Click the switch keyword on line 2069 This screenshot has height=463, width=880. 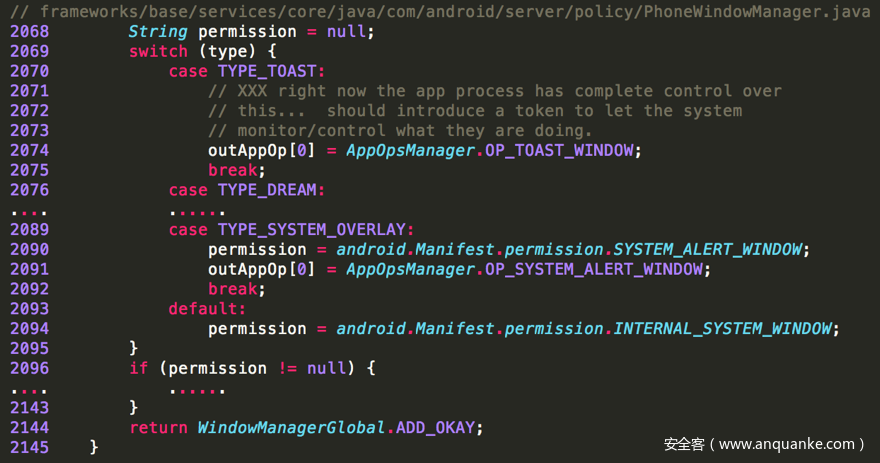[158, 51]
